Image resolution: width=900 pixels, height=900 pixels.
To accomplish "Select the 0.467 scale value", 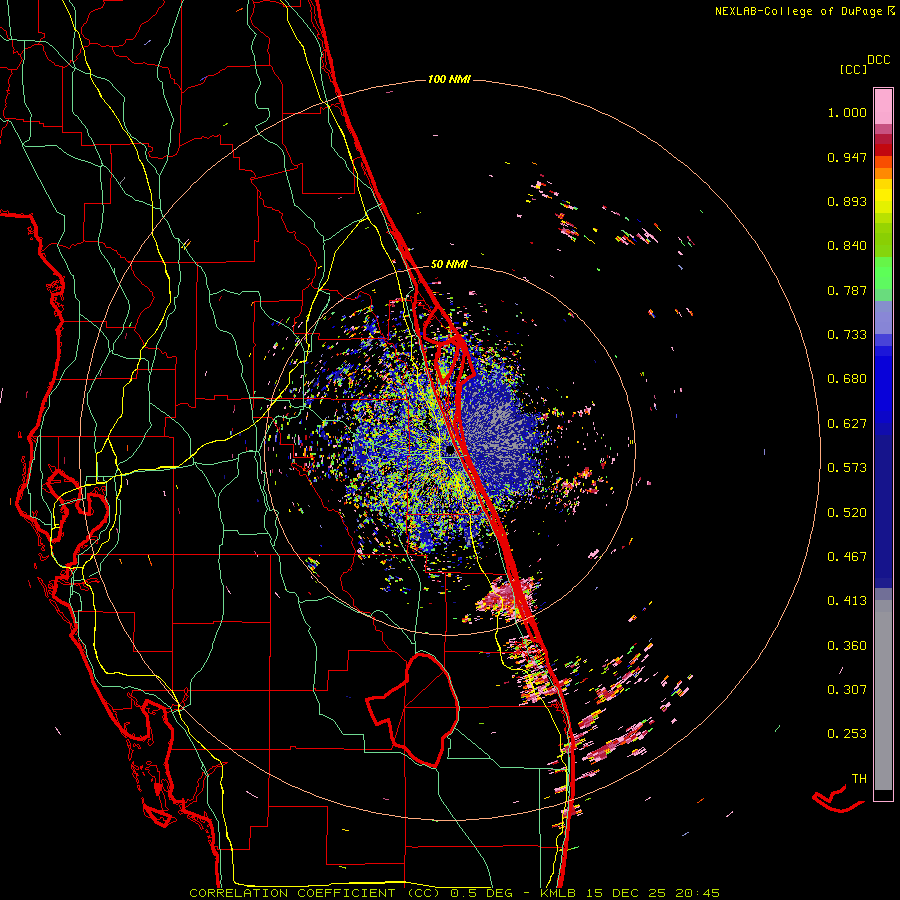I will point(847,557).
